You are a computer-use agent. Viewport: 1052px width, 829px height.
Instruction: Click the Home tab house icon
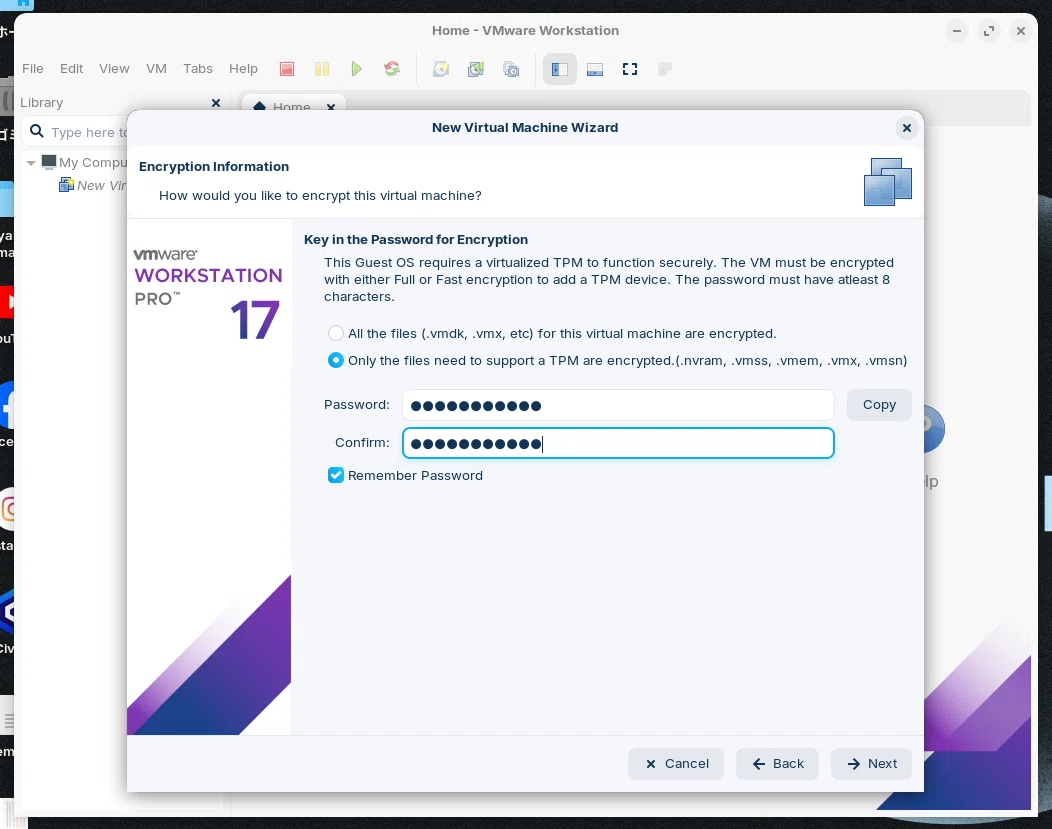point(260,106)
